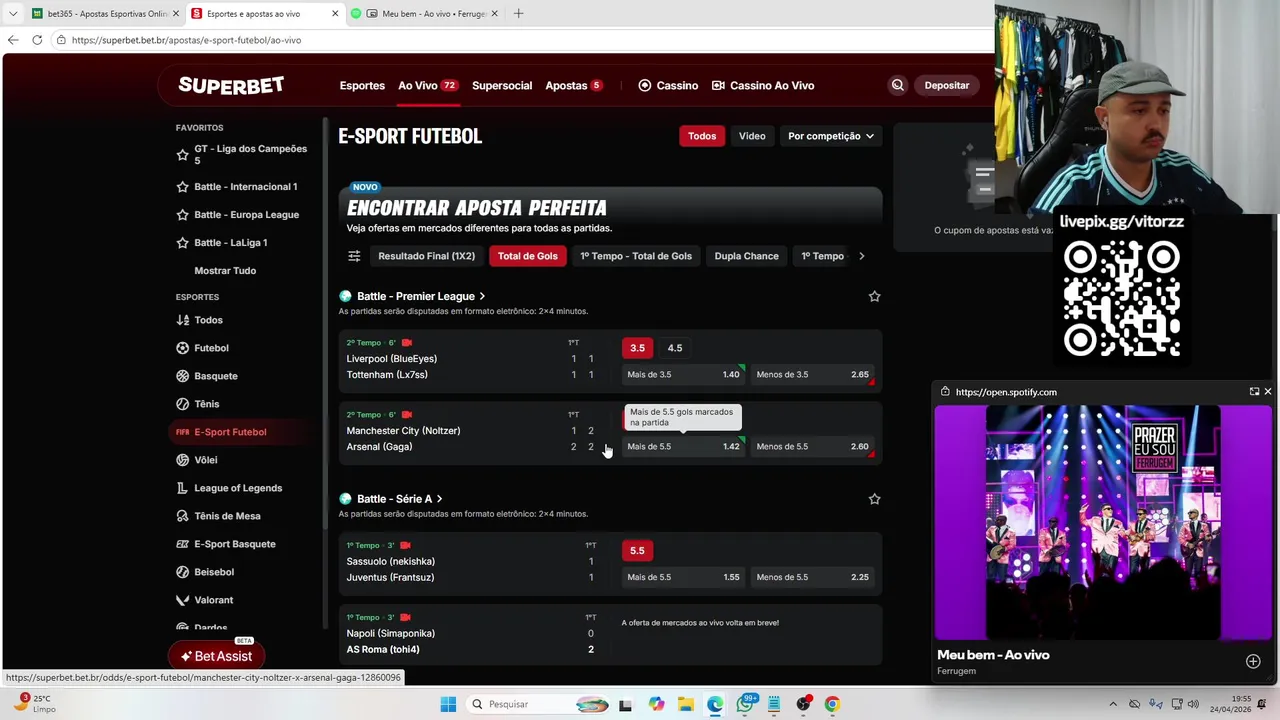Open Futebol in the sports sidebar

click(x=211, y=348)
